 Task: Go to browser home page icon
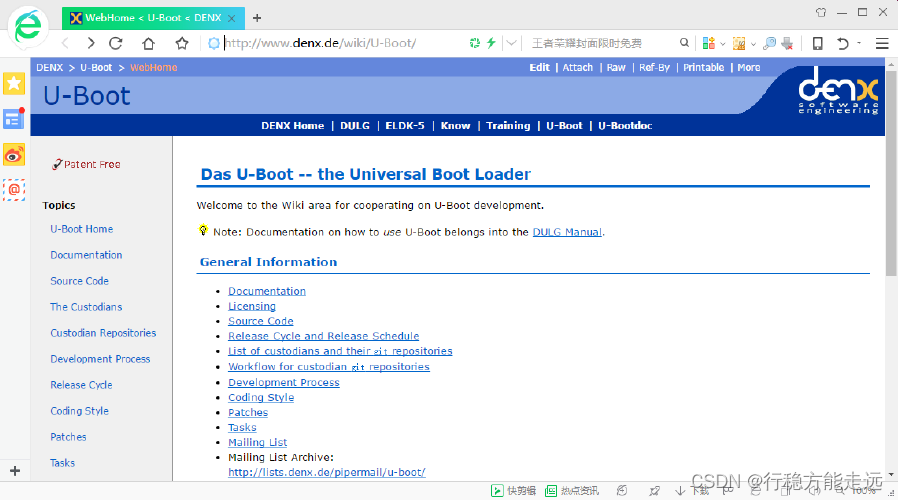tap(148, 43)
